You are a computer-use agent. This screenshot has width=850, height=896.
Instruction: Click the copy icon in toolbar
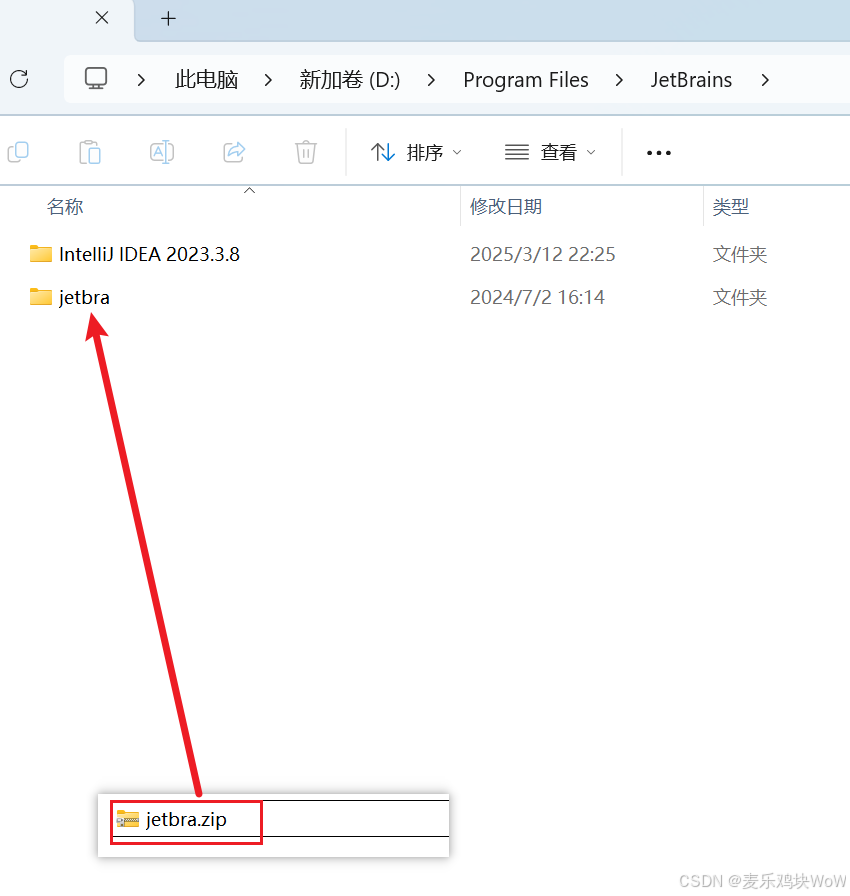click(x=18, y=152)
